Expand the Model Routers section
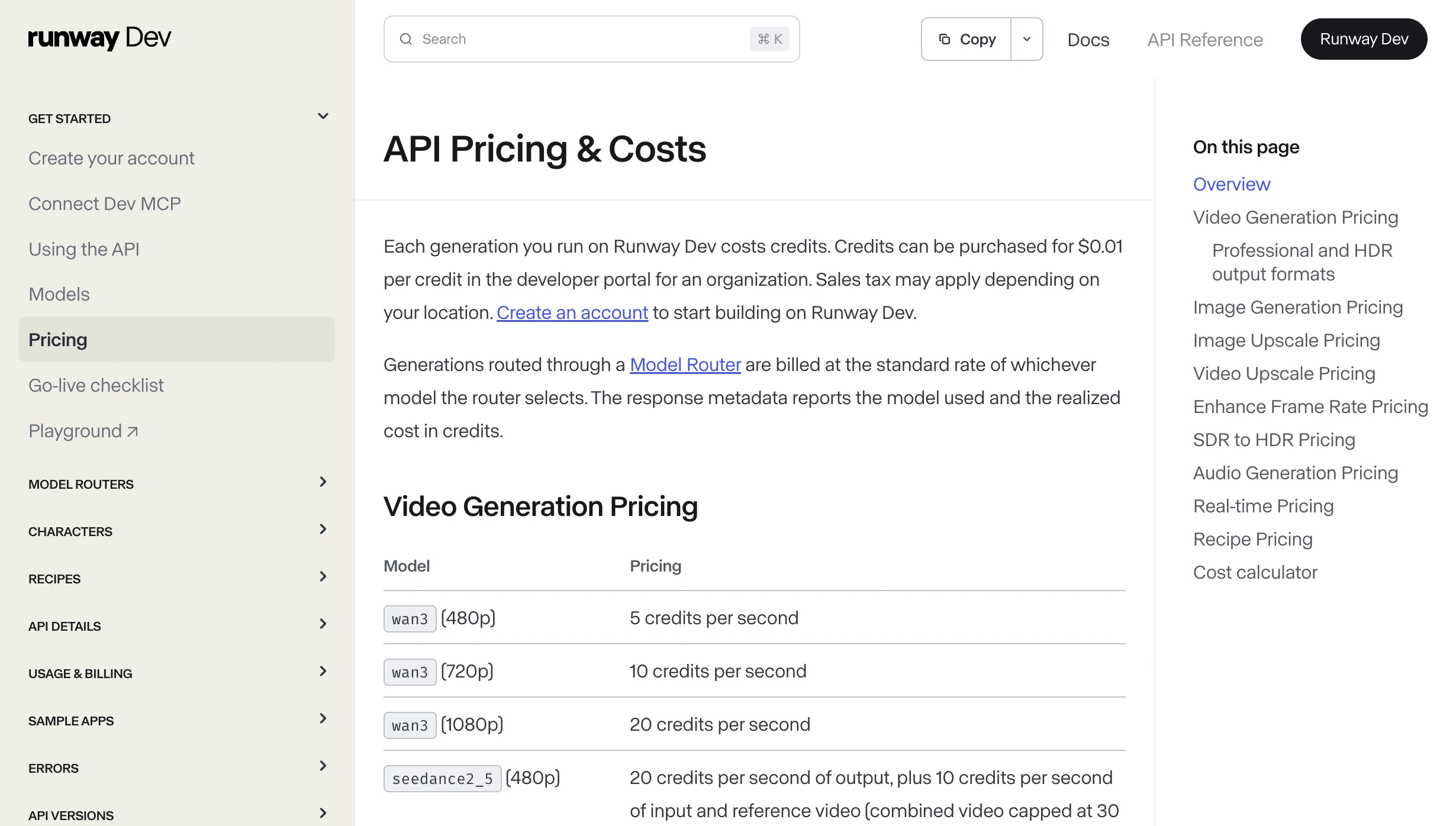 coord(323,482)
